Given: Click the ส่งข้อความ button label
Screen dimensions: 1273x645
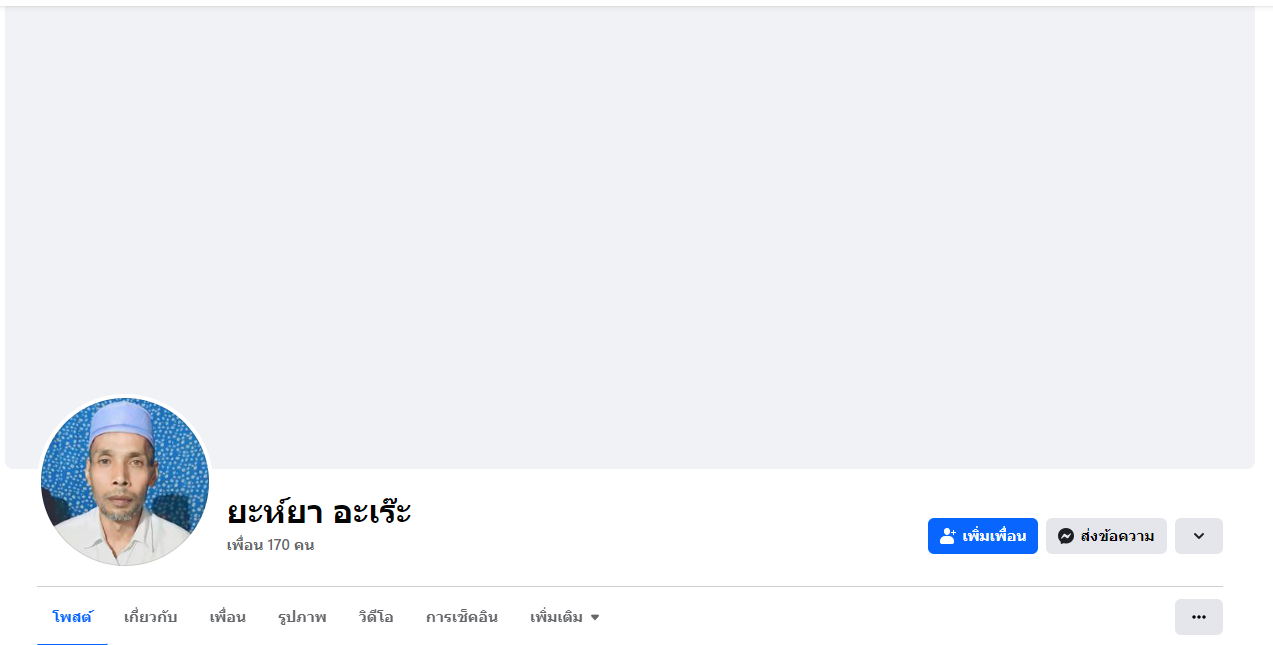Looking at the screenshot, I should [1117, 536].
